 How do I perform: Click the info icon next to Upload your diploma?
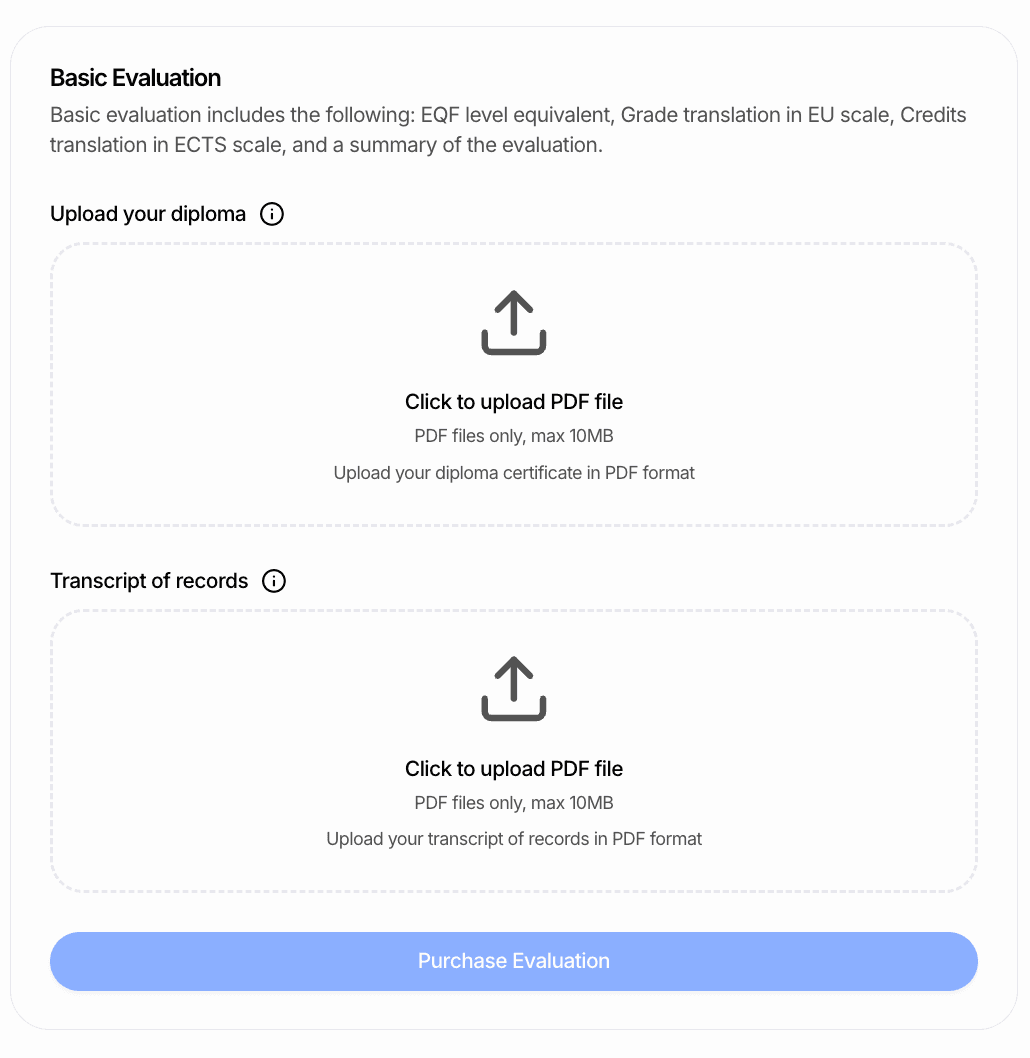point(271,214)
